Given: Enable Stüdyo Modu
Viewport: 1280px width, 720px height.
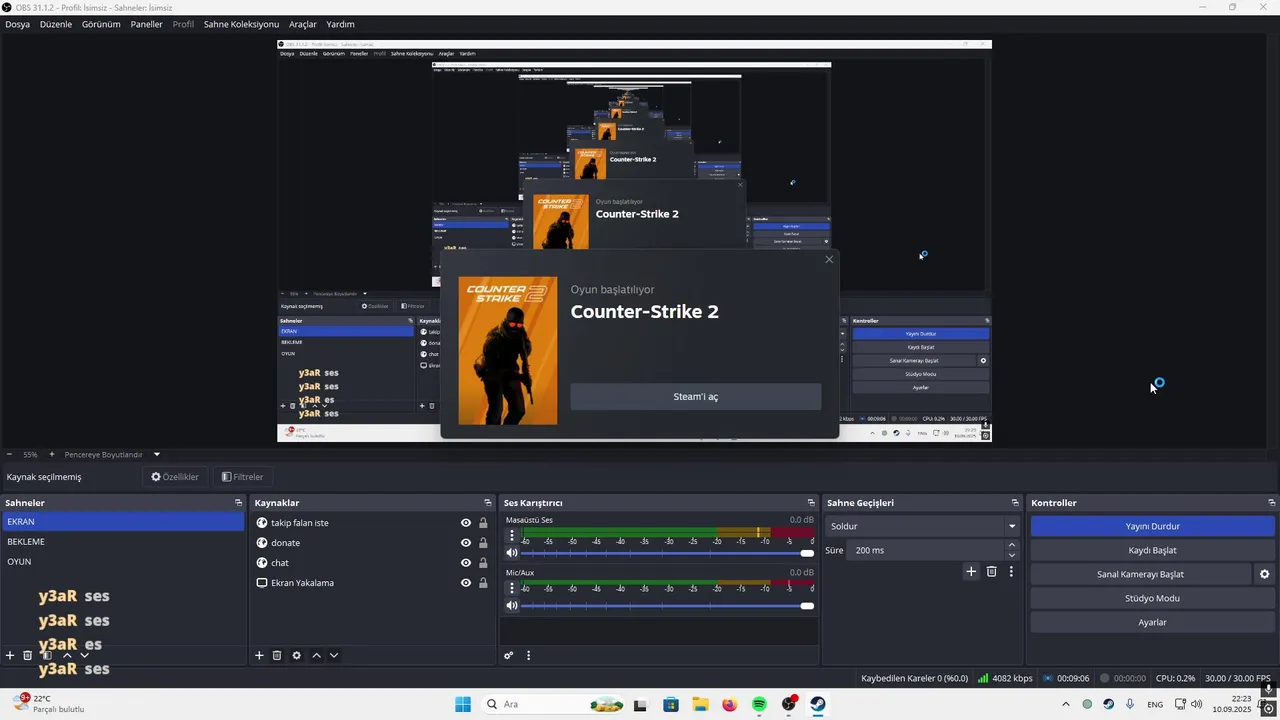Looking at the screenshot, I should pos(1152,598).
